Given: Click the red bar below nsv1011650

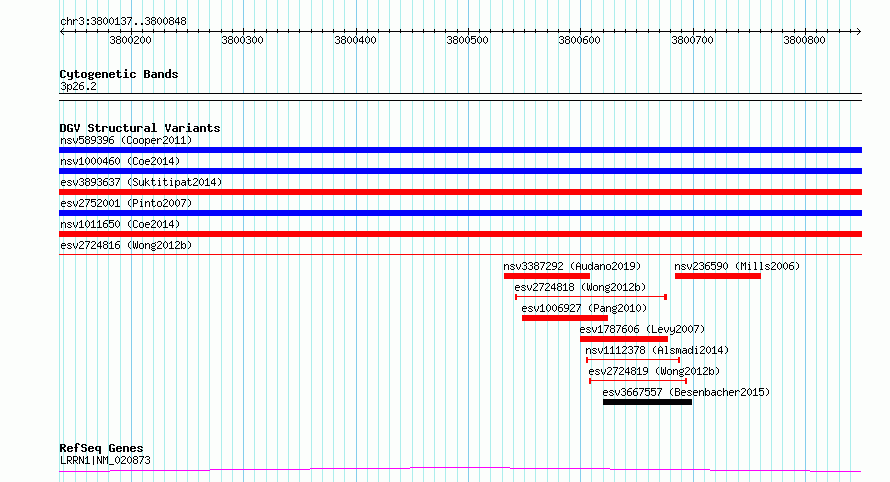Looking at the screenshot, I should click(460, 234).
